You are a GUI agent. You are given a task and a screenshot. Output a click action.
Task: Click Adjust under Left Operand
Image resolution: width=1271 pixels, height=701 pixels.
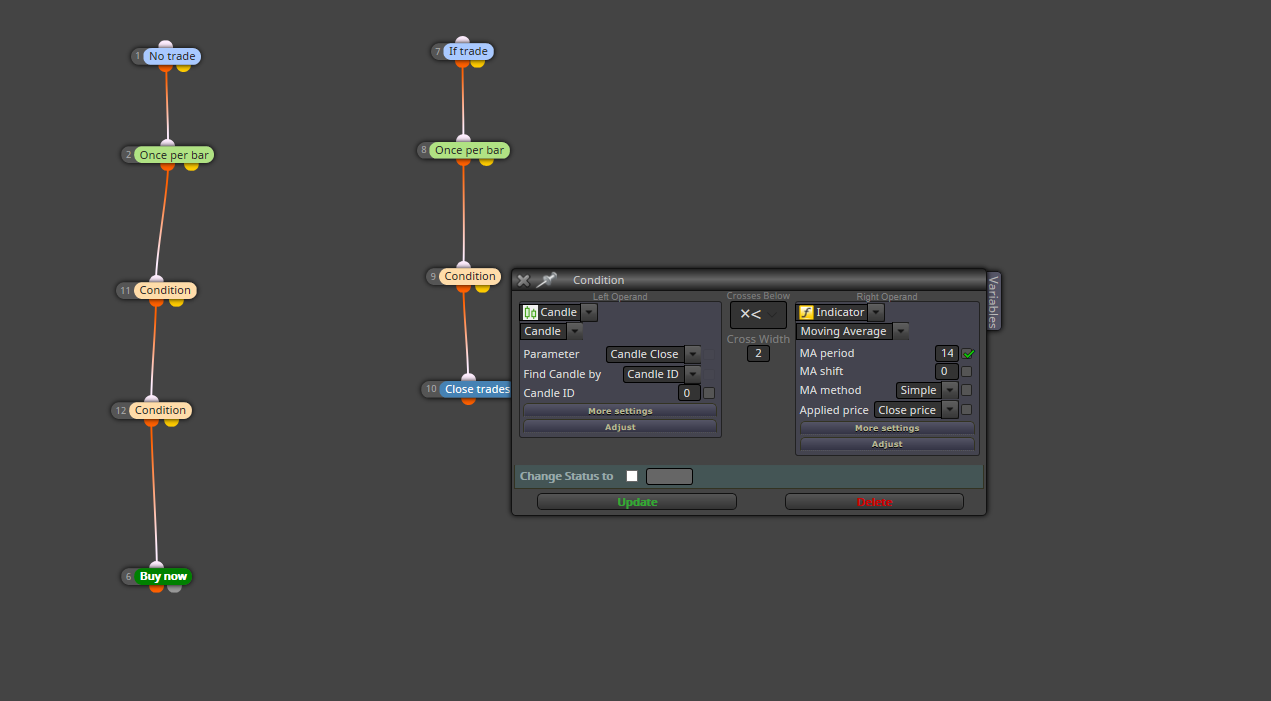click(x=620, y=427)
